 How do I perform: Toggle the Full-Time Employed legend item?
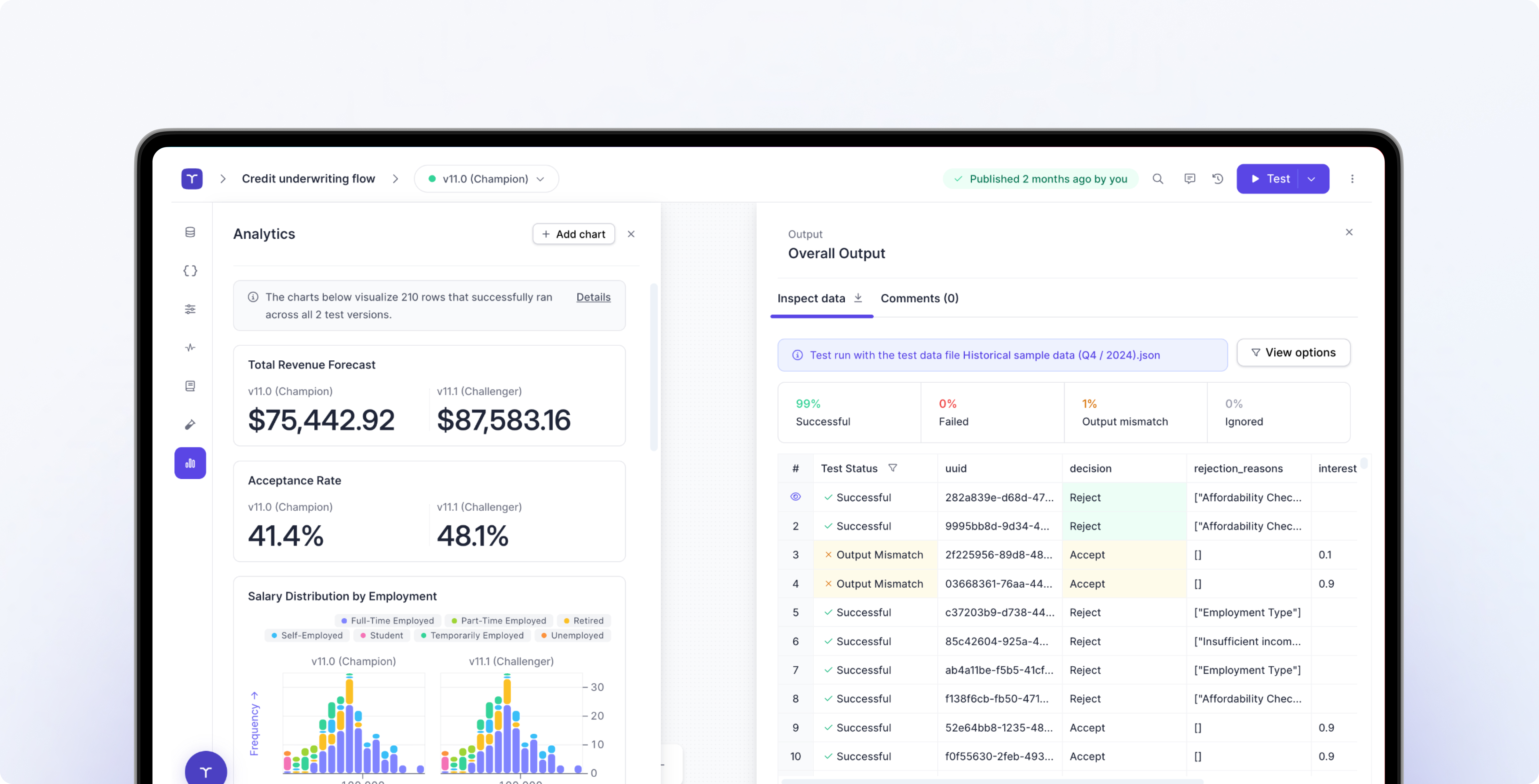(387, 620)
